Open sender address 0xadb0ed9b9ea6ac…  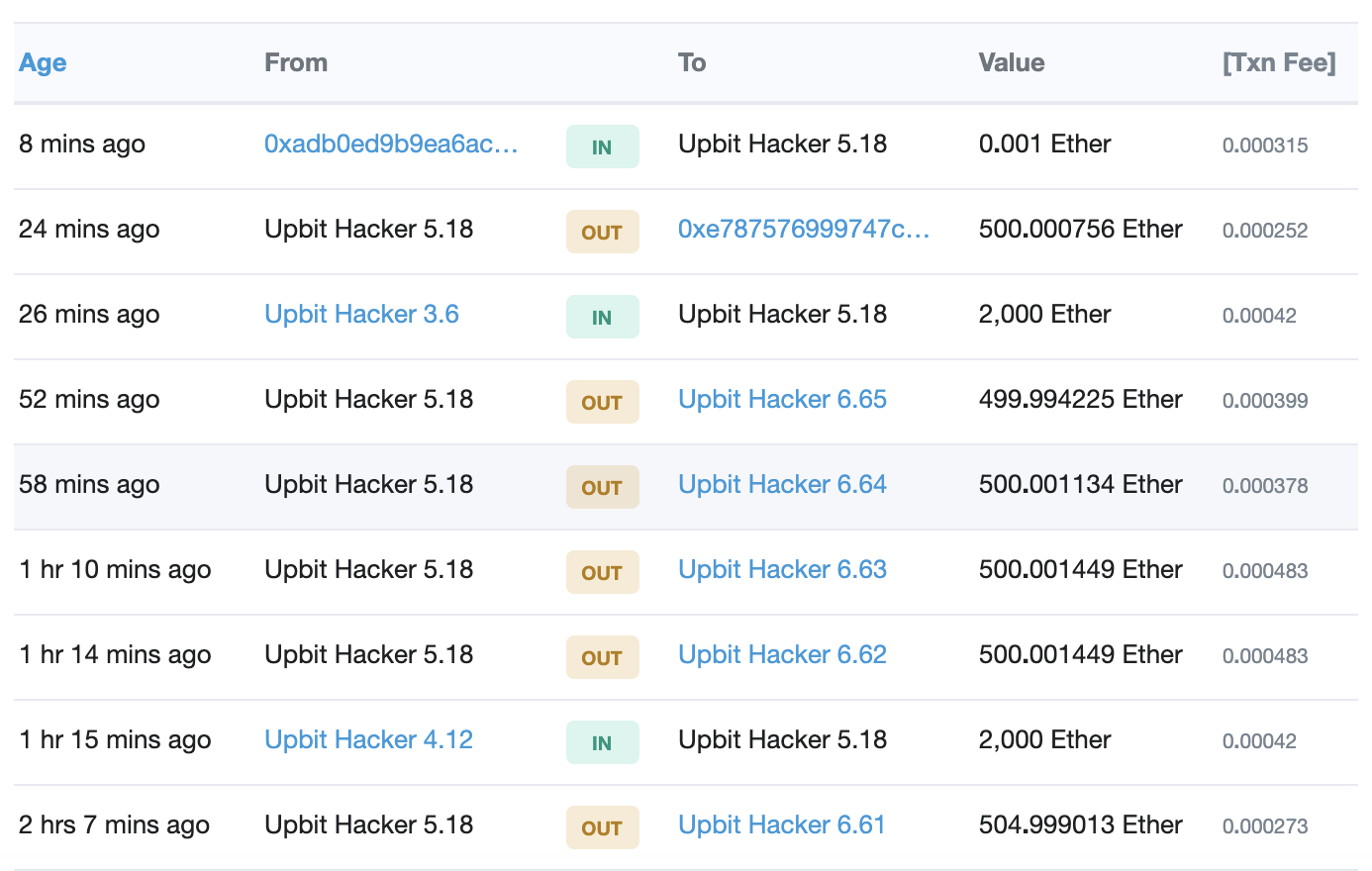(x=391, y=145)
